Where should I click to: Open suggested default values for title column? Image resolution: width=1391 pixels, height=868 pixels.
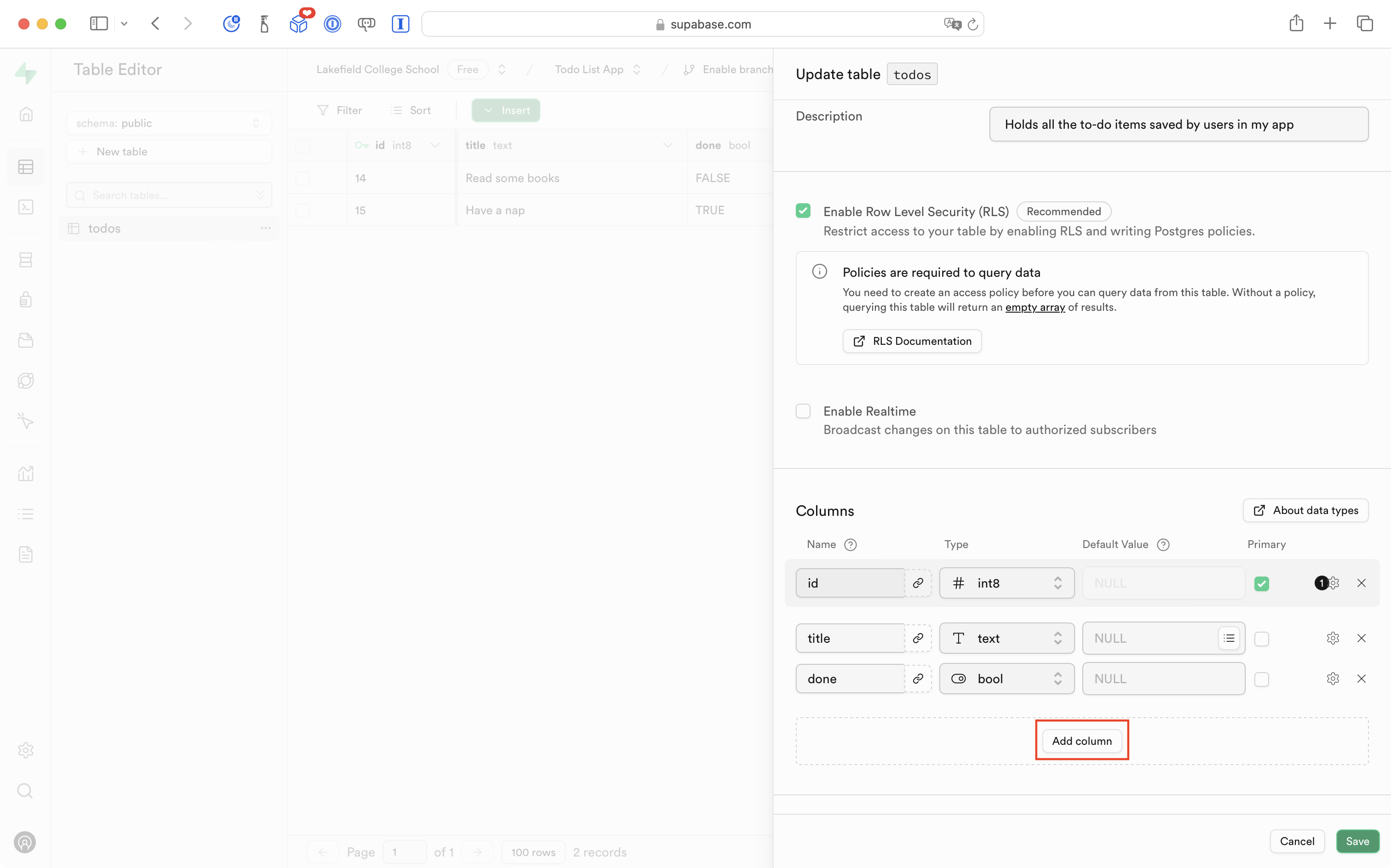(x=1229, y=639)
